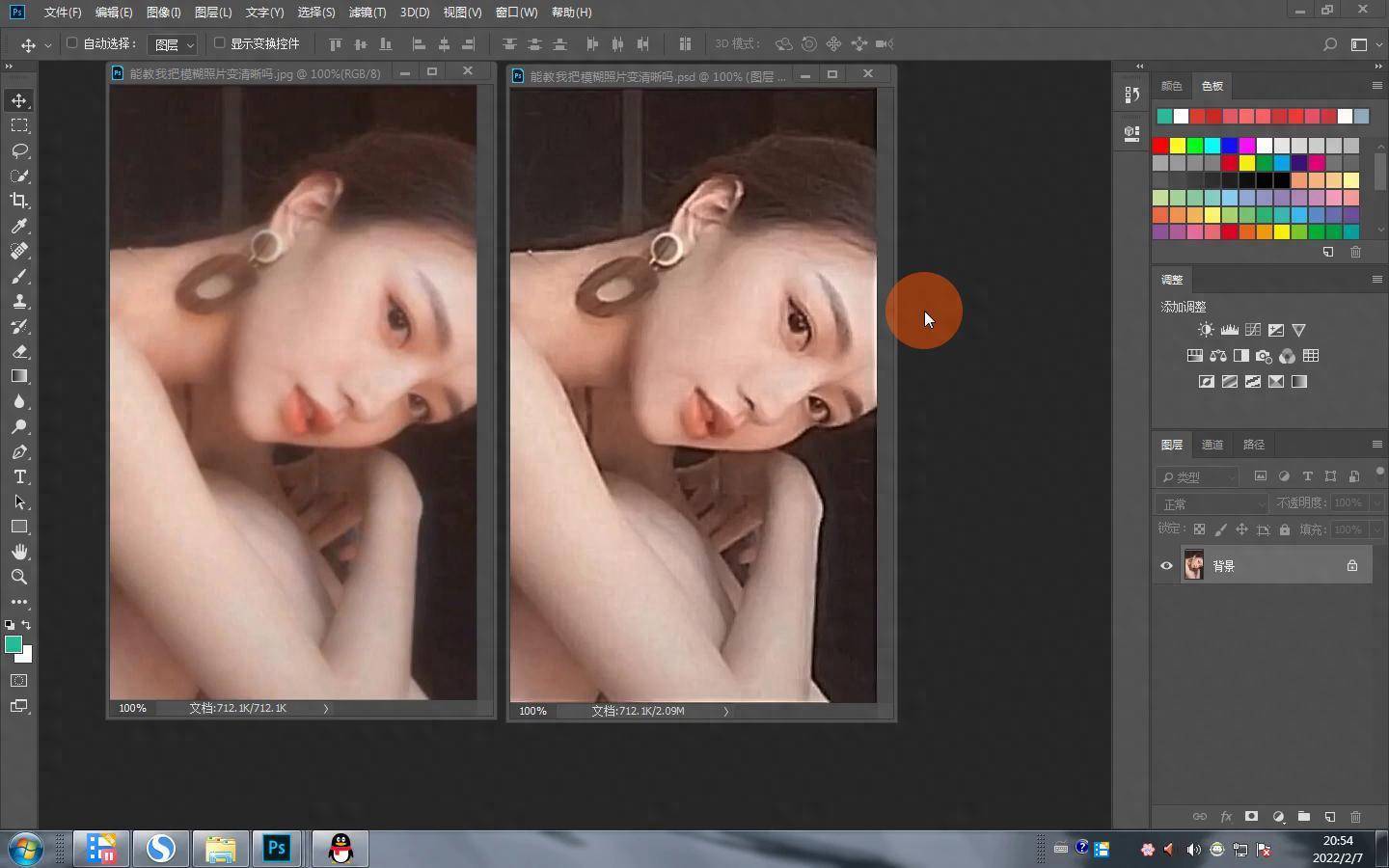
Task: Click the Rectangular Marquee tool
Action: [19, 125]
